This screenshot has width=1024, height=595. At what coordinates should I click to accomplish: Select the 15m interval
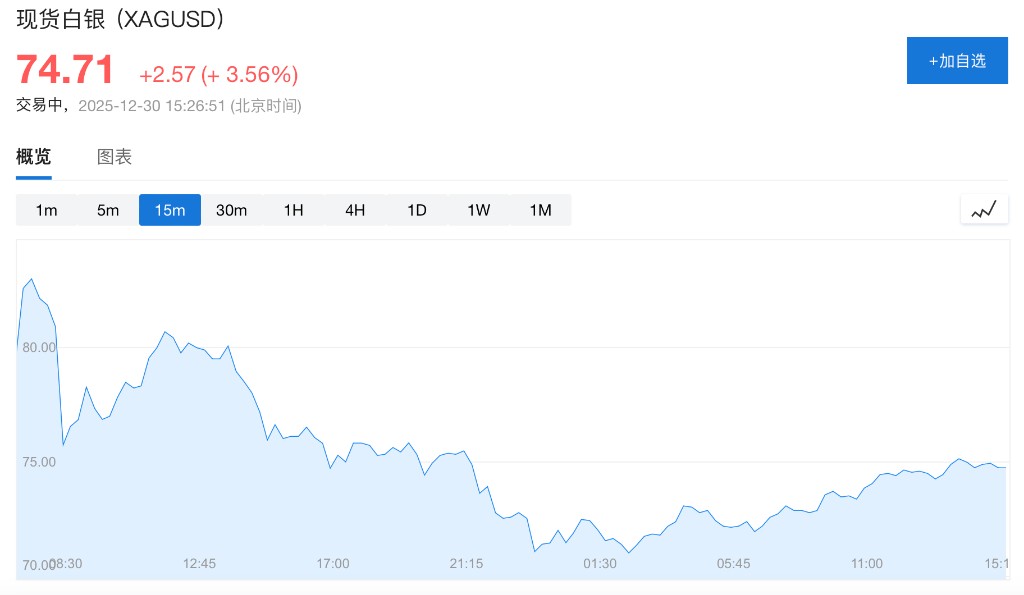click(170, 210)
